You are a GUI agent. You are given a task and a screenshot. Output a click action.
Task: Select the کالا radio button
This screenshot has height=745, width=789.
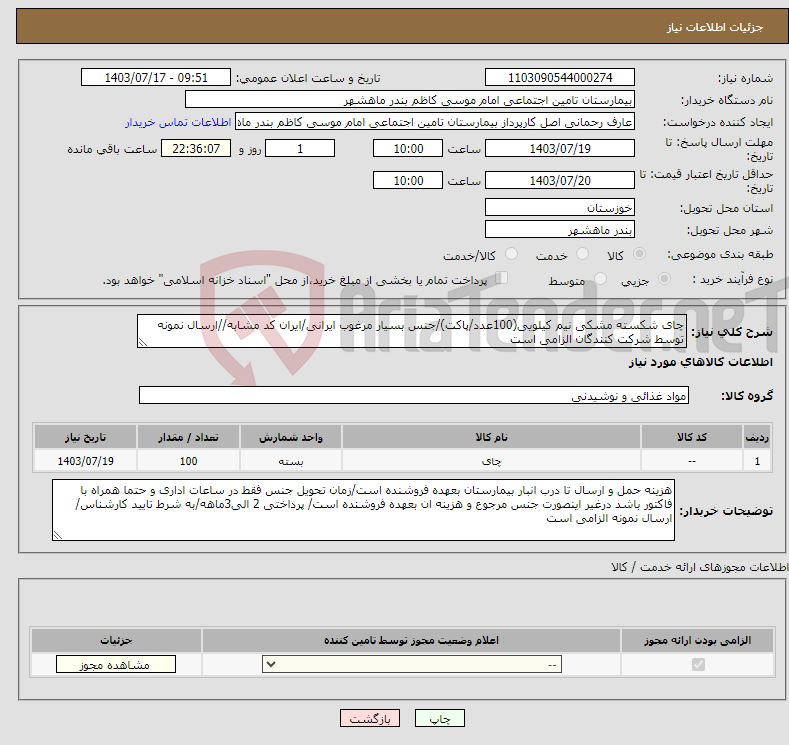pyautogui.click(x=639, y=254)
